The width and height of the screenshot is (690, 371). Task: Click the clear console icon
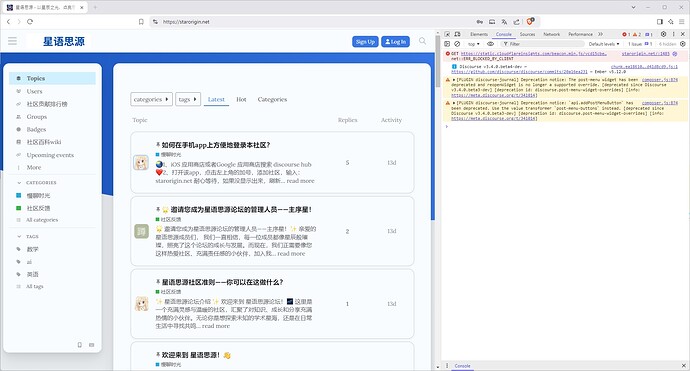pos(457,44)
